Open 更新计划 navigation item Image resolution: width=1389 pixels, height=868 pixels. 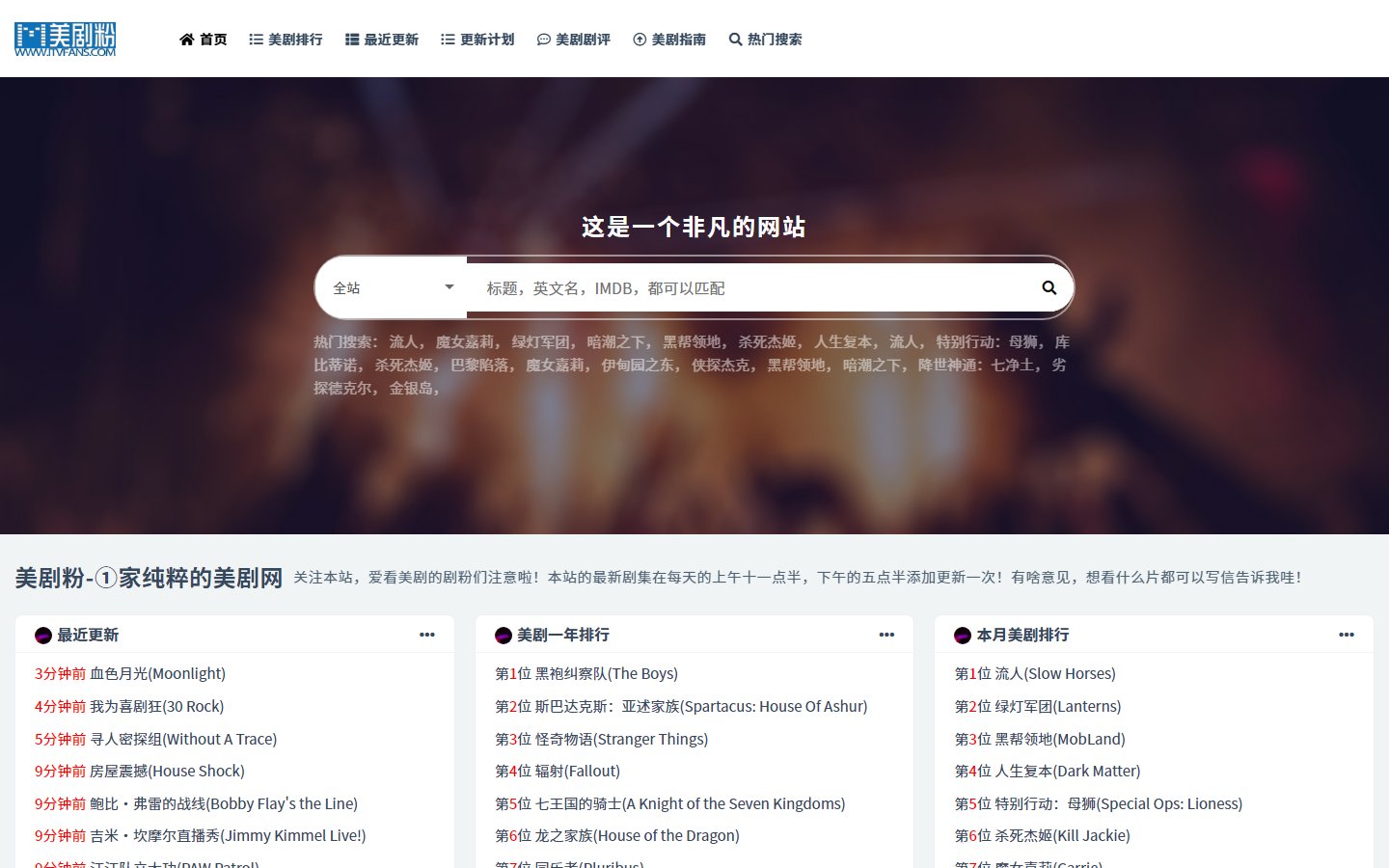[477, 40]
